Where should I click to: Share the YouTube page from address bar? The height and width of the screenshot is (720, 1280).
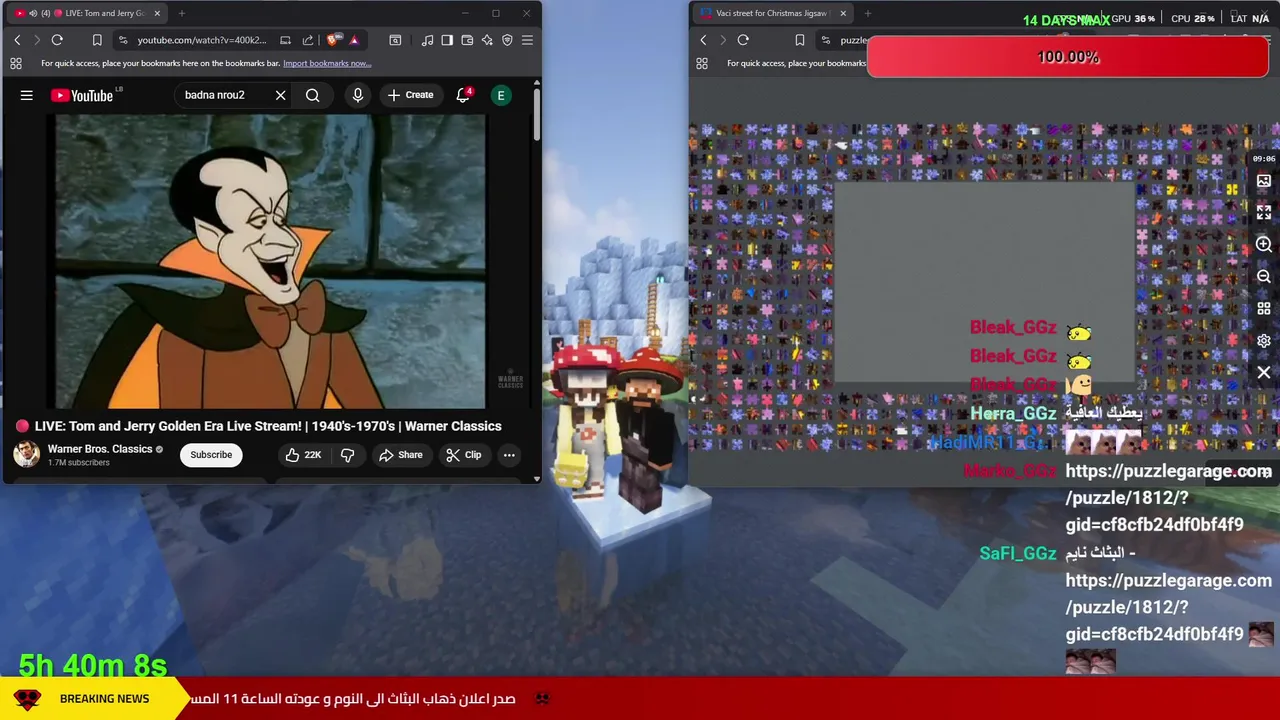[x=308, y=40]
